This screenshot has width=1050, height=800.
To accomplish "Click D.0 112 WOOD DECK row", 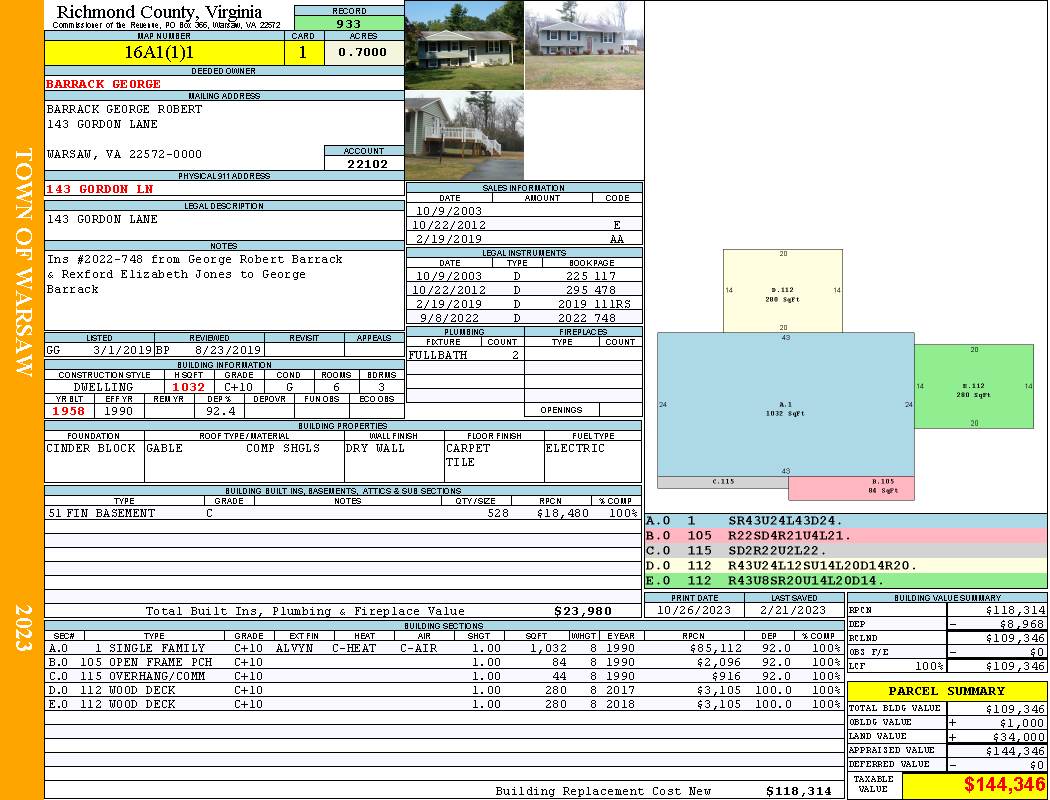I will 445,690.
